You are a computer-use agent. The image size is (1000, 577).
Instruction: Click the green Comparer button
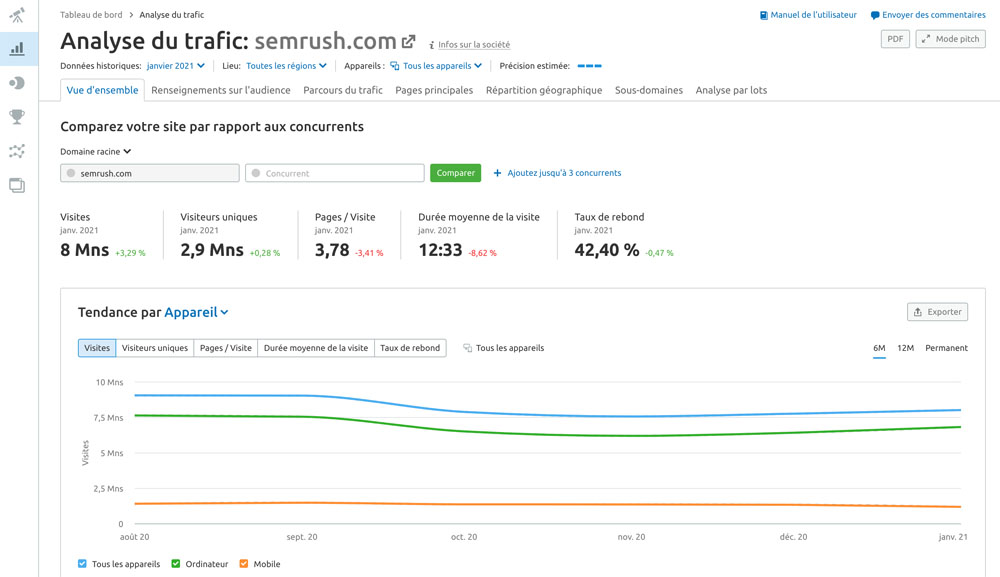tap(455, 173)
